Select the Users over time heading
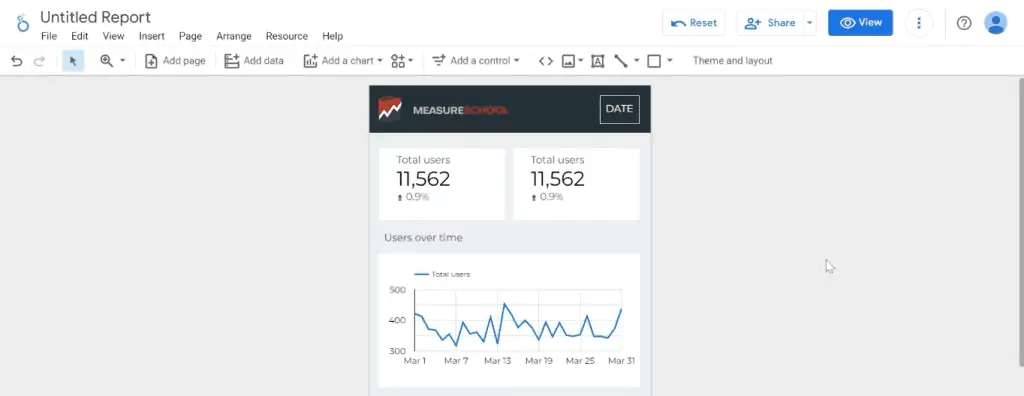 point(423,238)
